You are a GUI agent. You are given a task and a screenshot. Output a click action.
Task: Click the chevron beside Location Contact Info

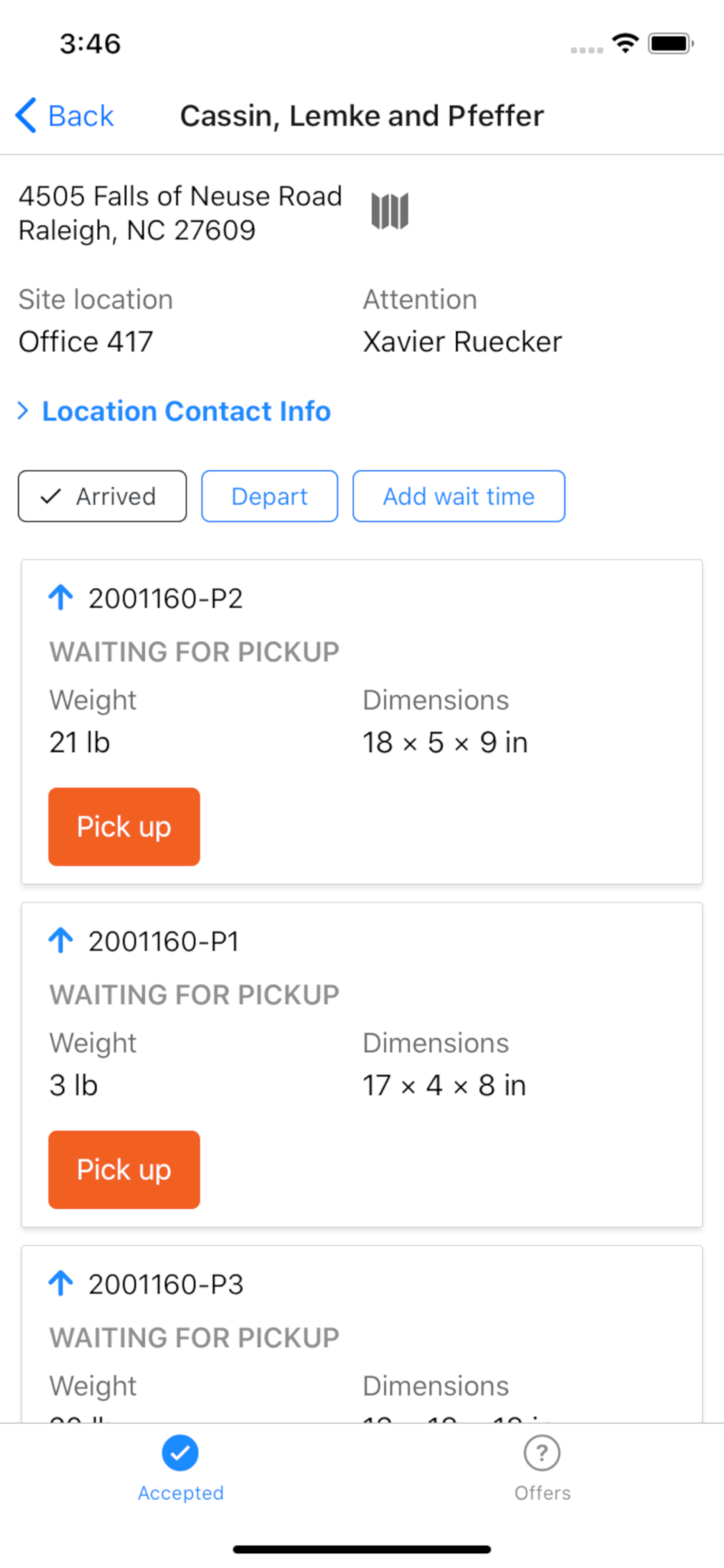24,411
